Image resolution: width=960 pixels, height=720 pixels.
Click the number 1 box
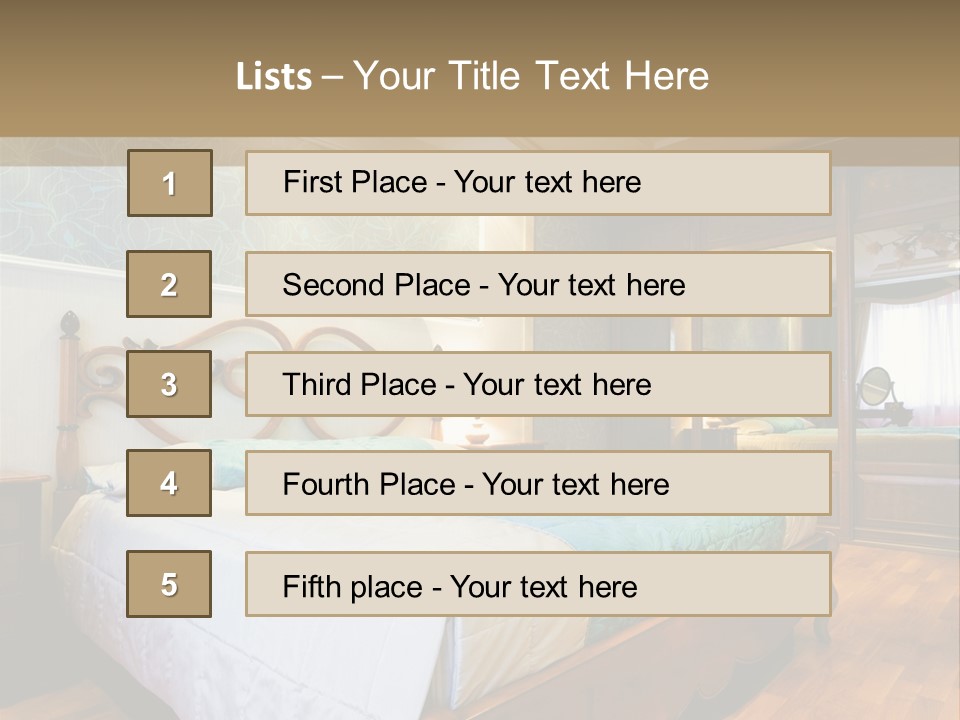170,183
